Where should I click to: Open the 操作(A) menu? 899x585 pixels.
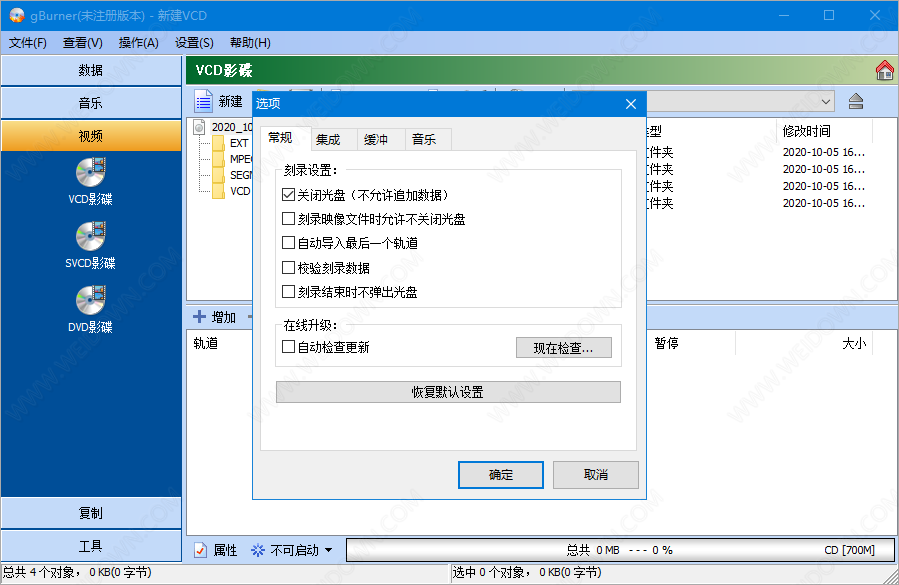pos(139,43)
